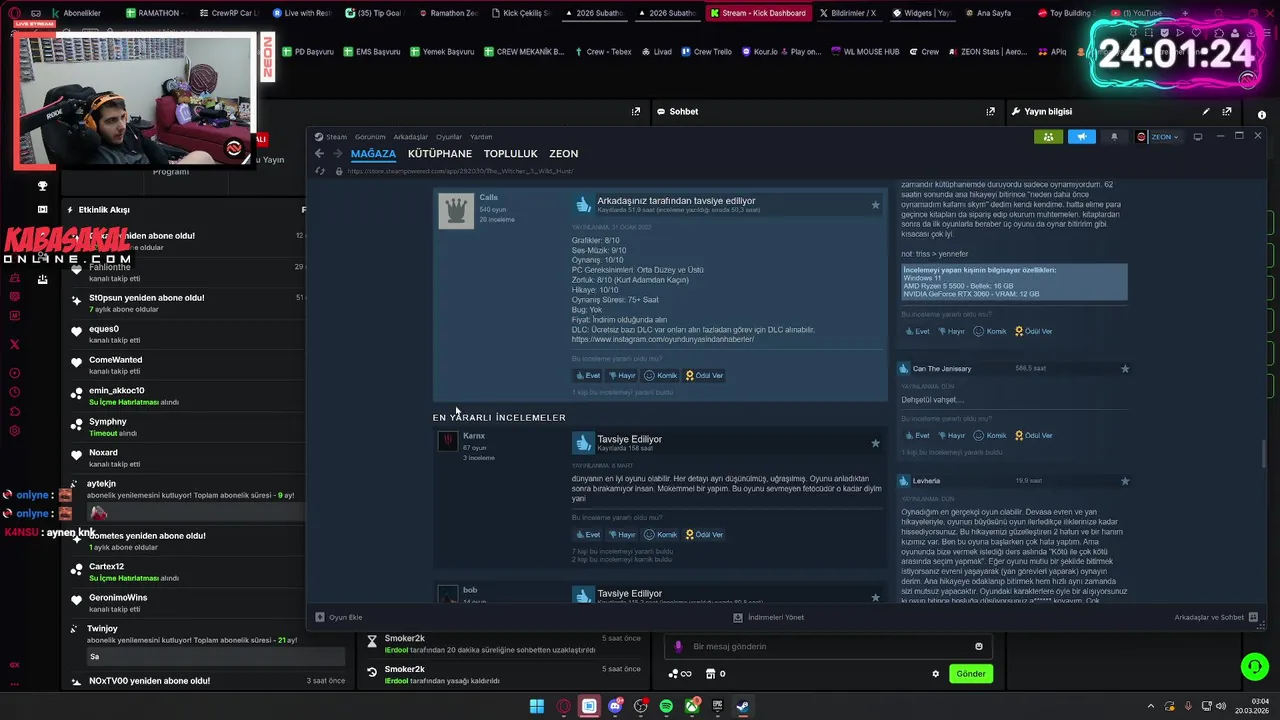Switch to the Stream - Kick Dashboard browser tab
The image size is (1280, 720).
[x=757, y=13]
